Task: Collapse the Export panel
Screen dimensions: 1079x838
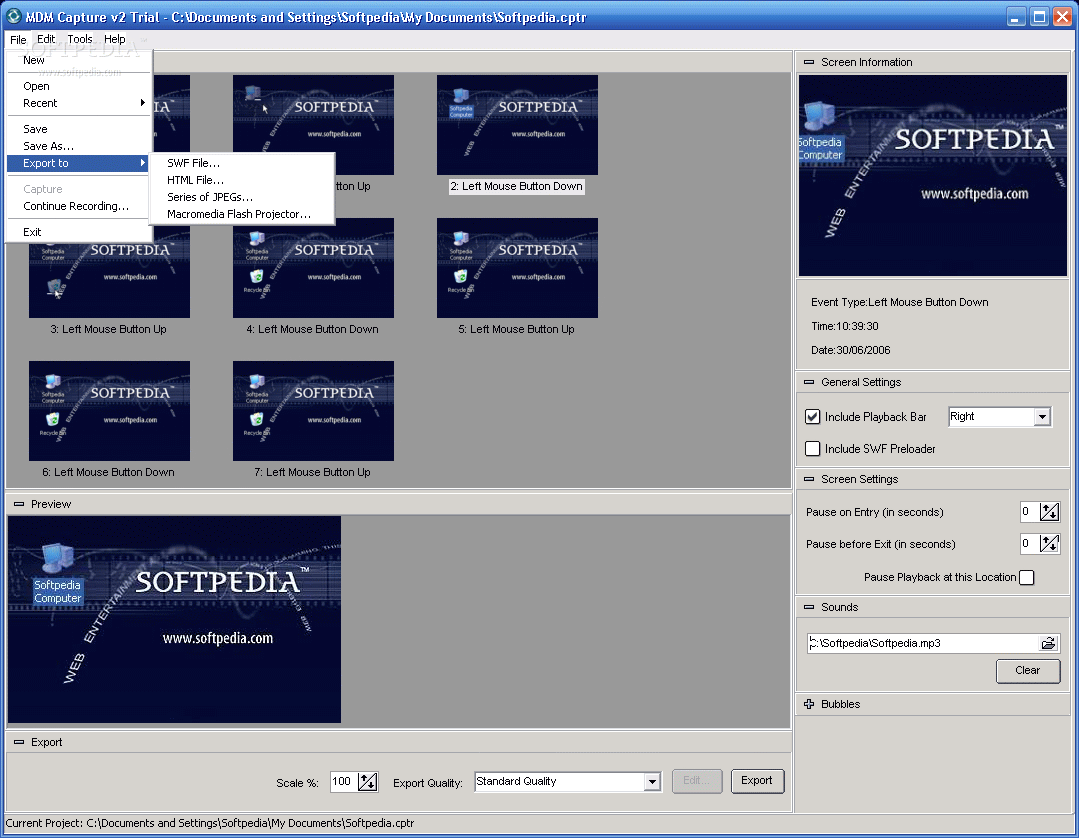Action: [x=19, y=742]
